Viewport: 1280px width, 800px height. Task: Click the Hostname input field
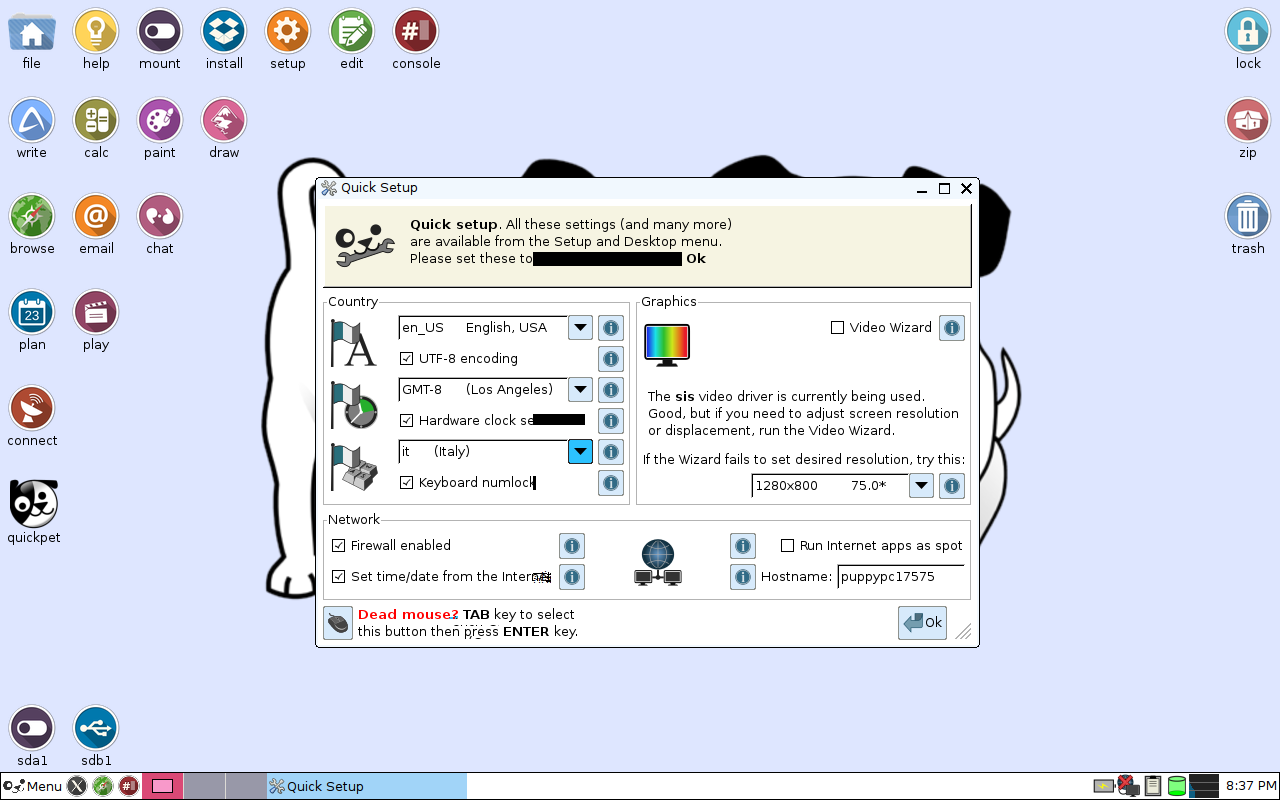point(901,577)
